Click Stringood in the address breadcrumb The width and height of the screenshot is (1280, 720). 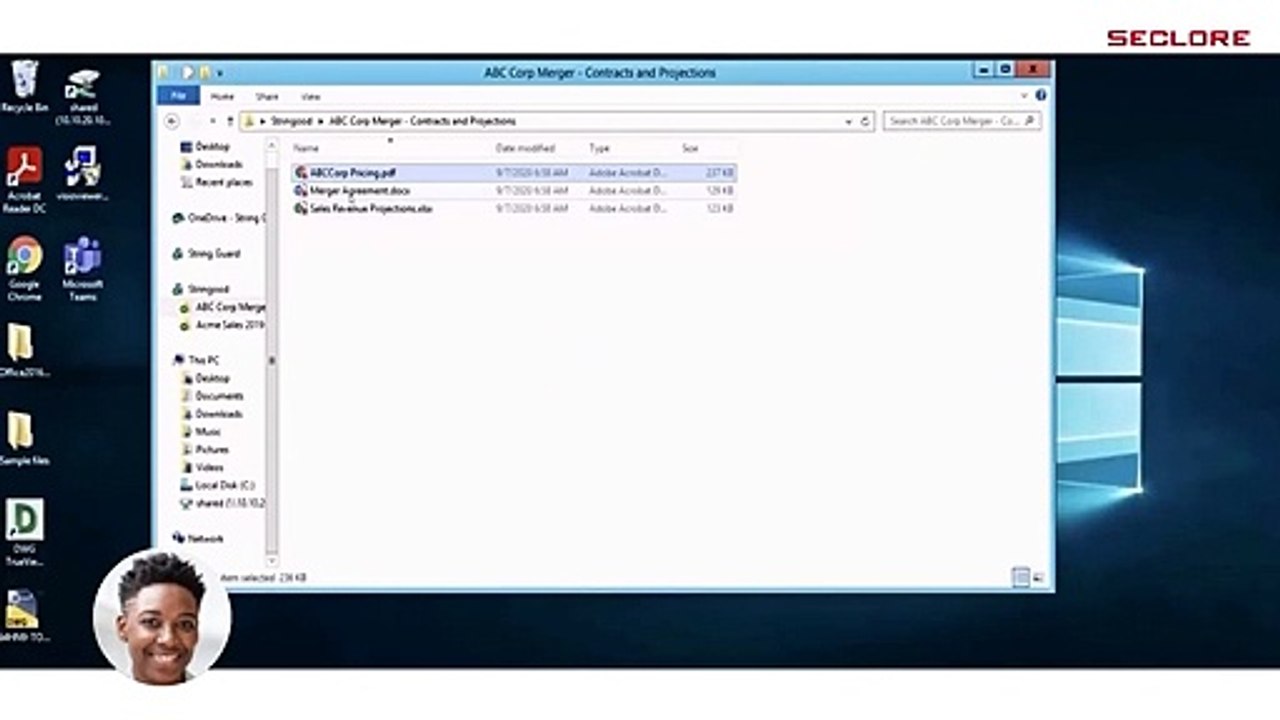(291, 121)
